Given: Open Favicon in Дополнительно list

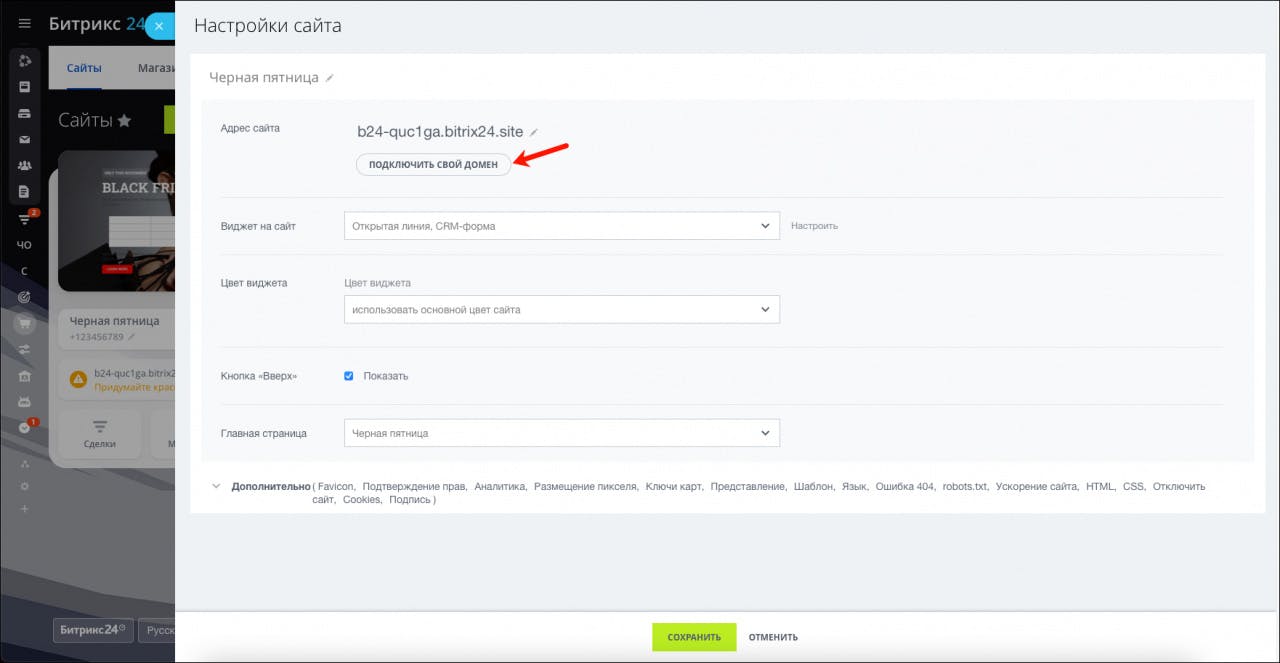Looking at the screenshot, I should pos(336,487).
